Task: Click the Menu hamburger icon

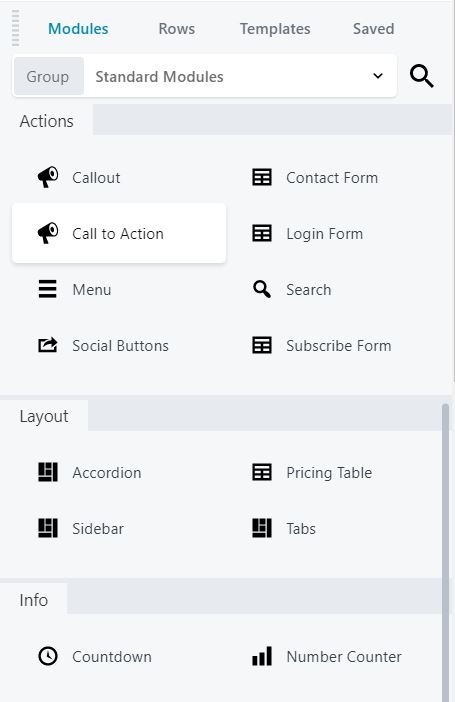Action: (47, 289)
